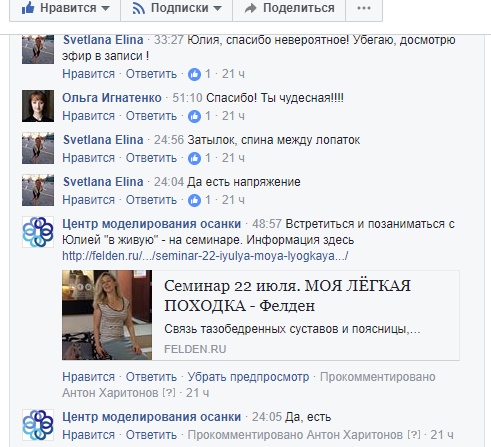
Task: Open like reaction icon on Ольга Игнатенко comment
Action: click(194, 116)
